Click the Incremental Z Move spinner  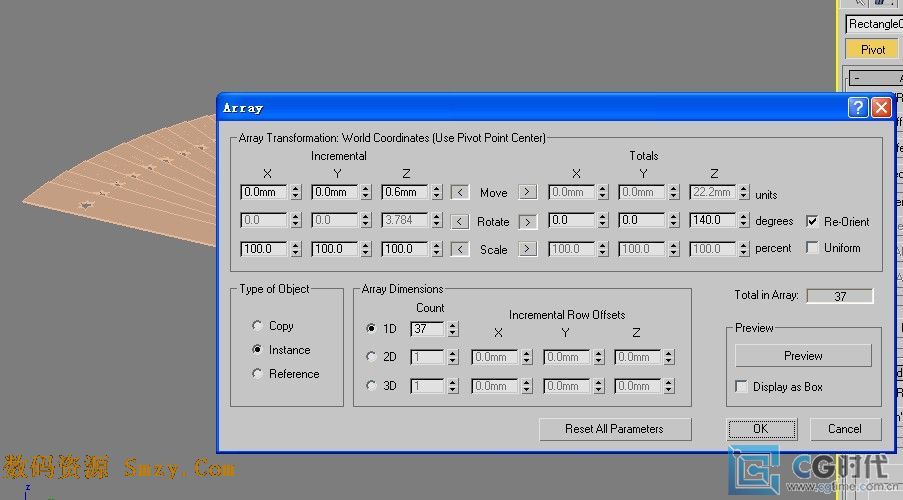tap(435, 192)
